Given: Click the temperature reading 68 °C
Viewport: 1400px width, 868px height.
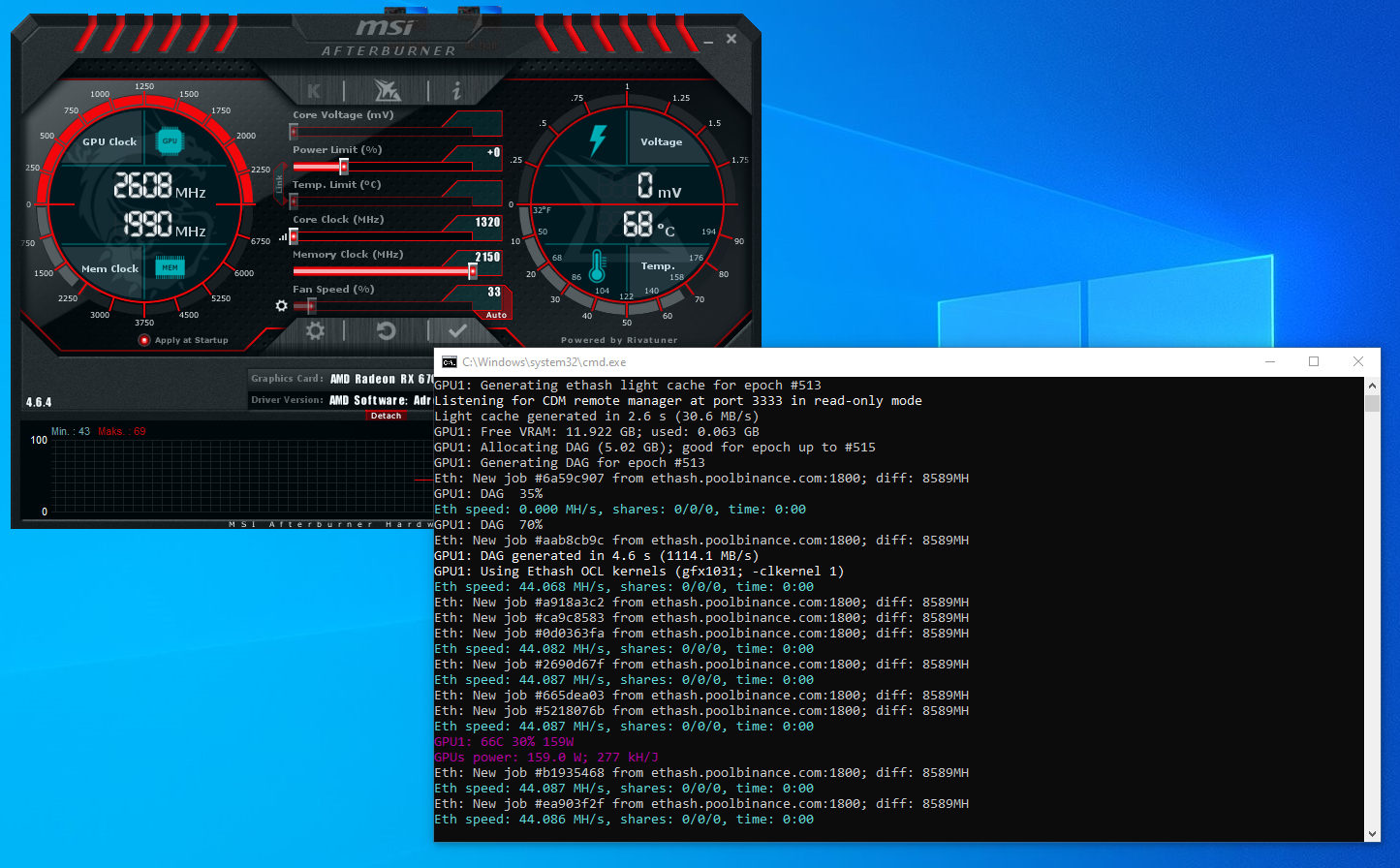Looking at the screenshot, I should [648, 226].
